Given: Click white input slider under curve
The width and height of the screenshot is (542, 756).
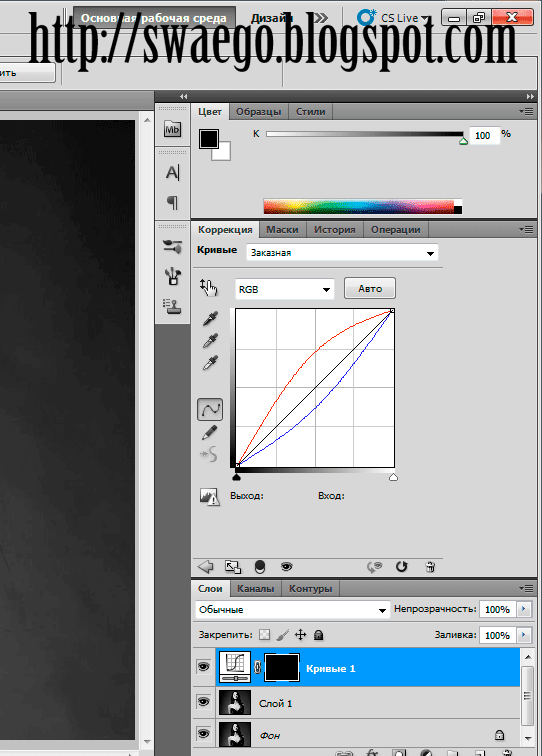Looking at the screenshot, I should (x=393, y=477).
